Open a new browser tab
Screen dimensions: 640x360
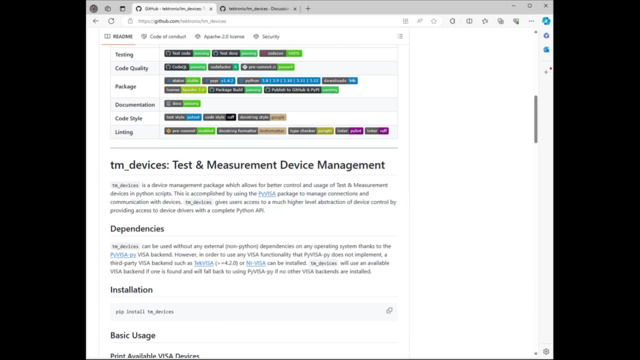(308, 8)
